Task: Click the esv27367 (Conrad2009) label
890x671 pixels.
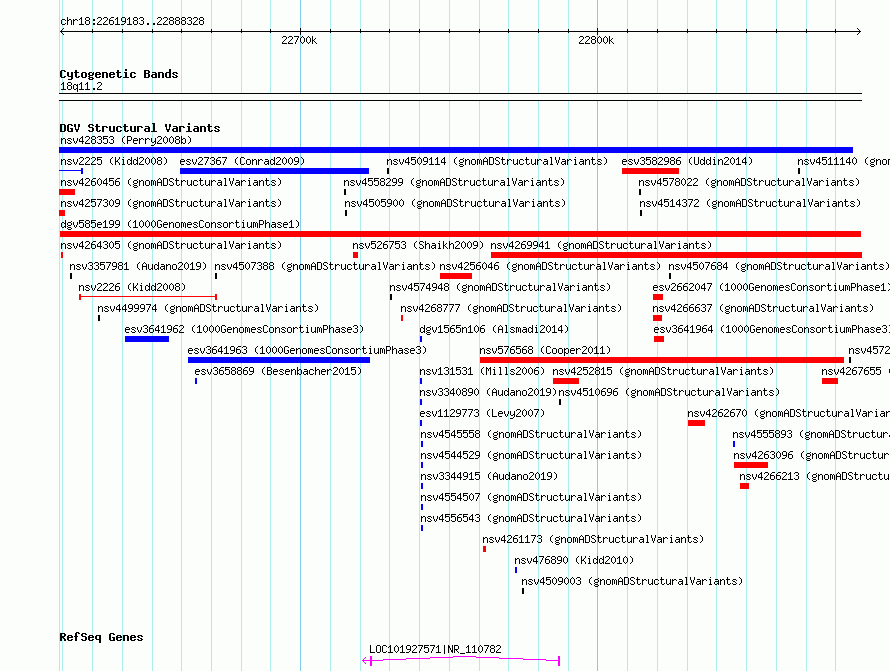Action: (x=242, y=161)
